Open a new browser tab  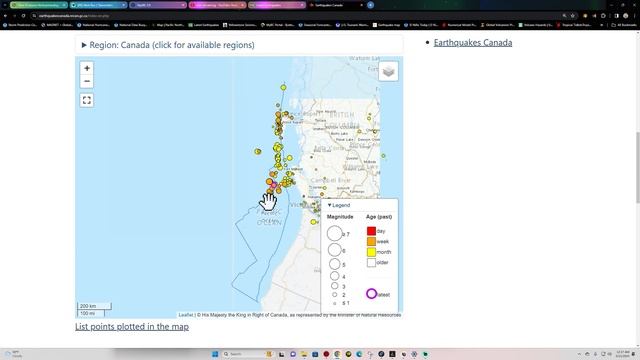370,5
